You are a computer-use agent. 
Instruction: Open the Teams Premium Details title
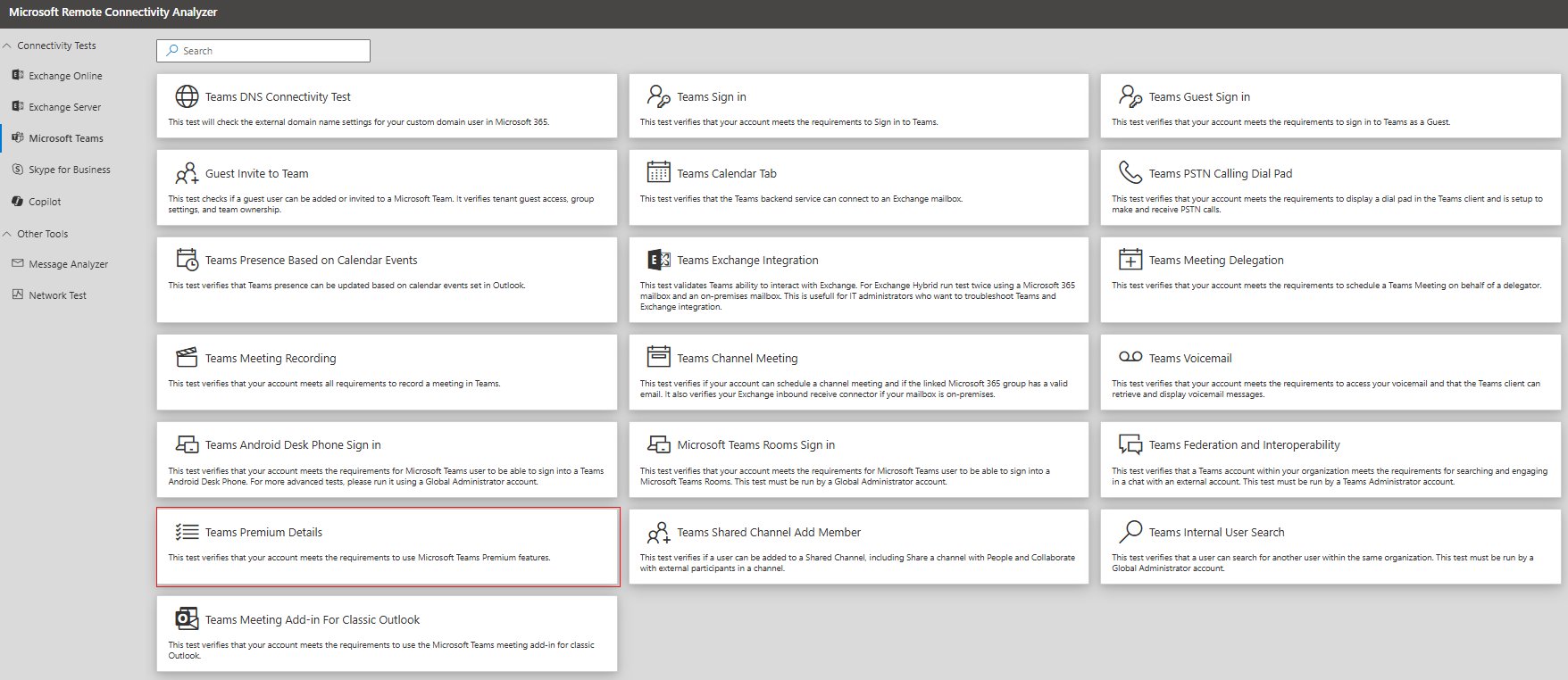click(263, 532)
